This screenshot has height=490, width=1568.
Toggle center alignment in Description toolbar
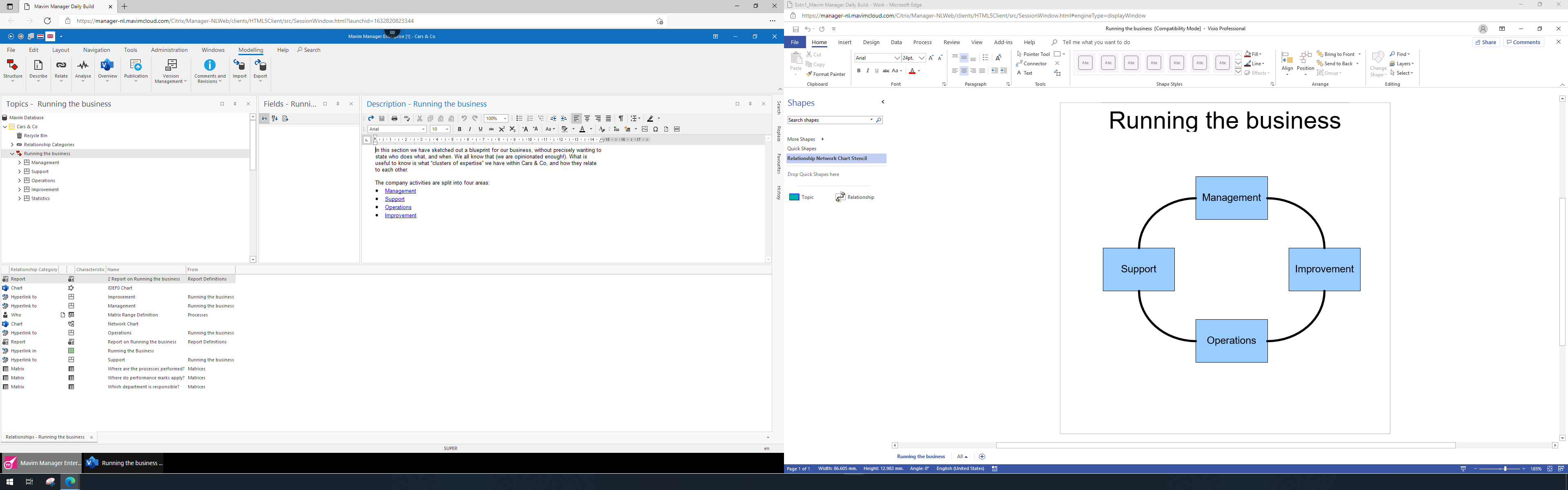tap(587, 119)
